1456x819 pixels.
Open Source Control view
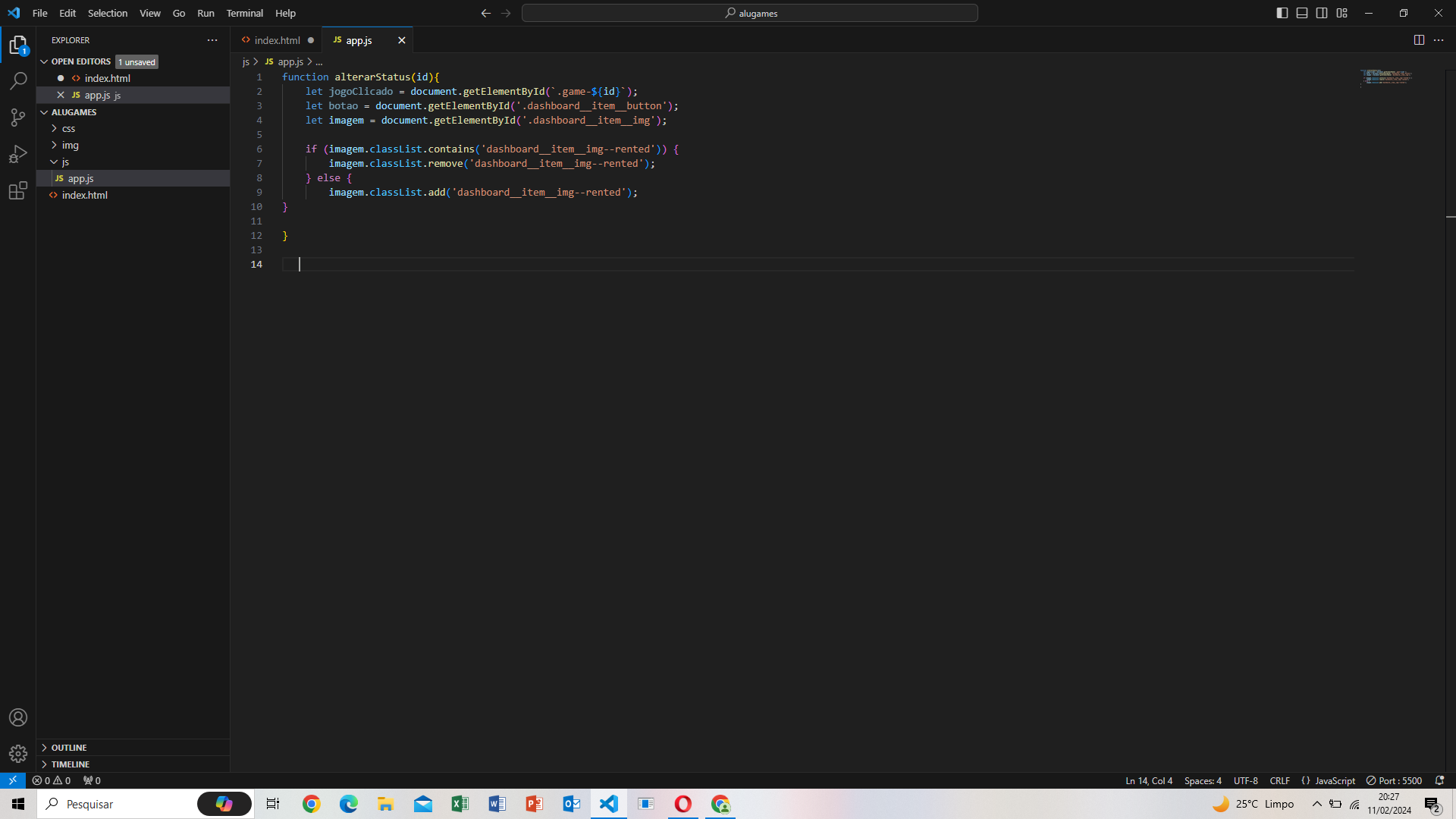point(18,118)
